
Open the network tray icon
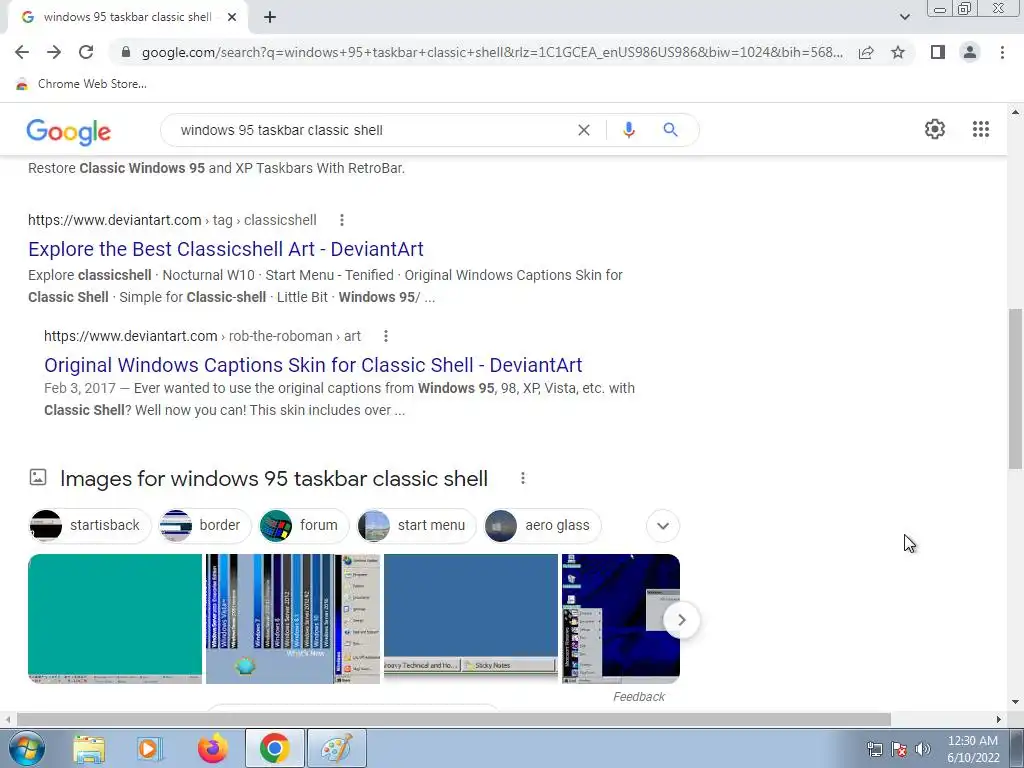pos(874,749)
